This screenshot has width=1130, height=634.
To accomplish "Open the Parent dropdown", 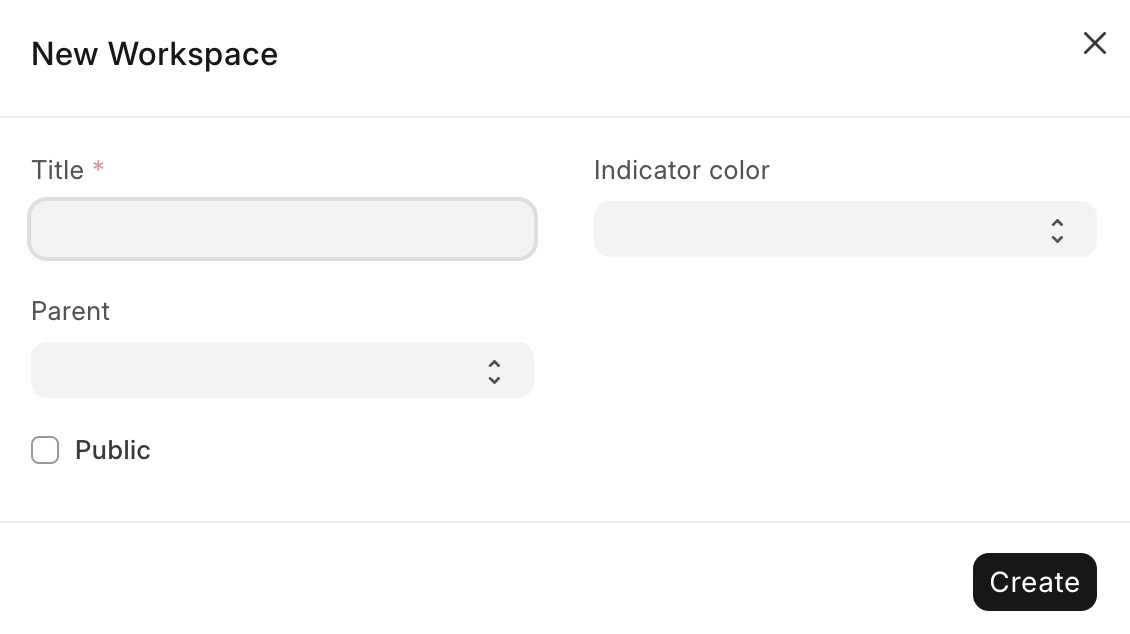I will click(260, 370).
